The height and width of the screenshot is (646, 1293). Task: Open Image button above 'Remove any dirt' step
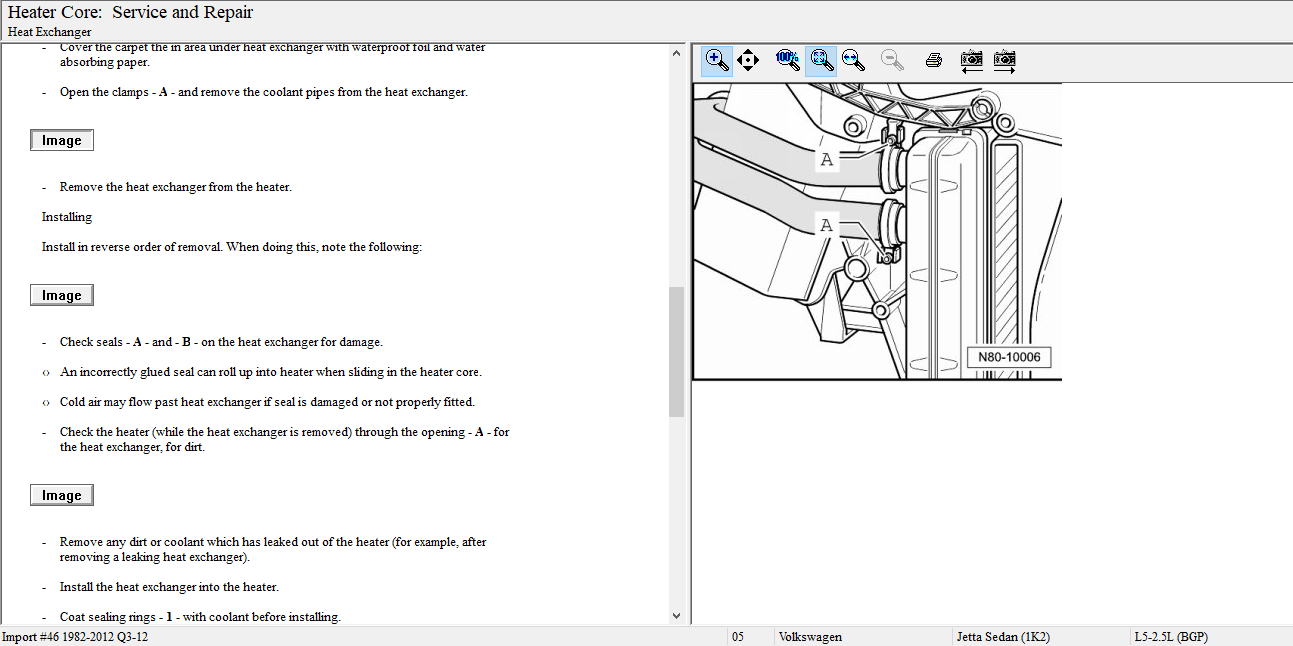(x=62, y=495)
